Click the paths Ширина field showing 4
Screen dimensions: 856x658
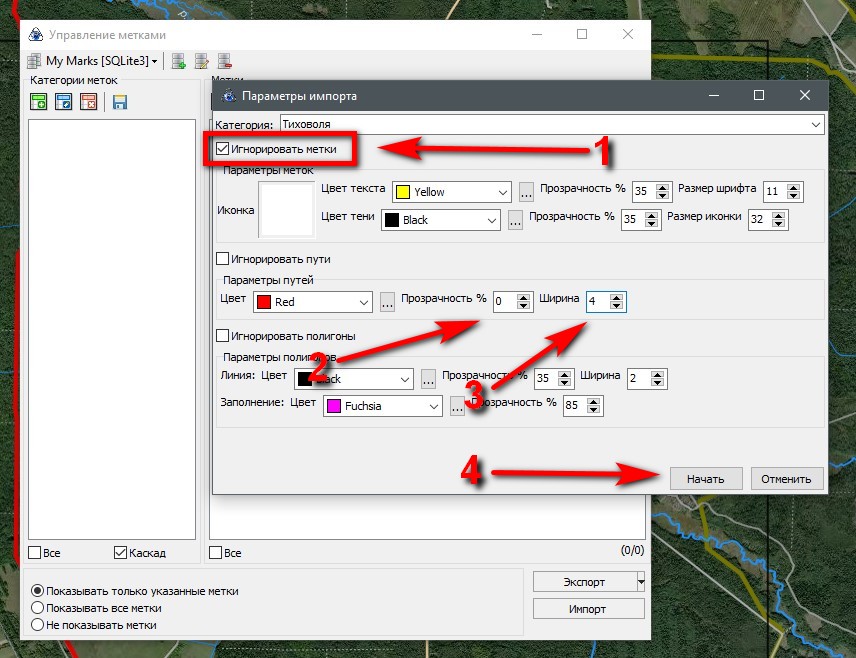[599, 302]
